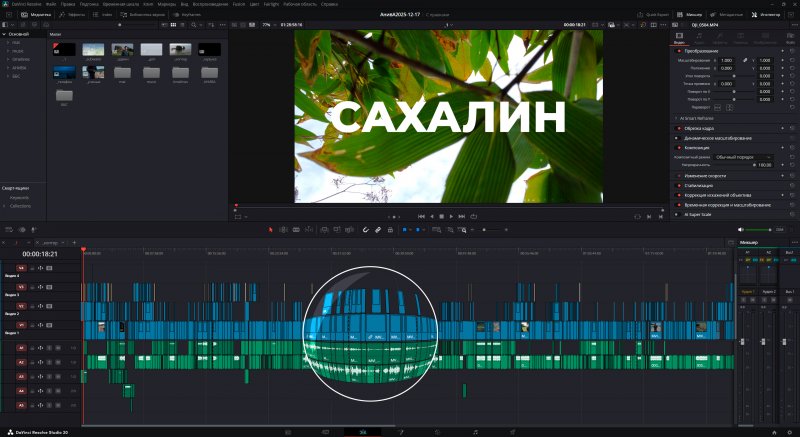Expand the AI Smart Reframe section

click(676, 118)
